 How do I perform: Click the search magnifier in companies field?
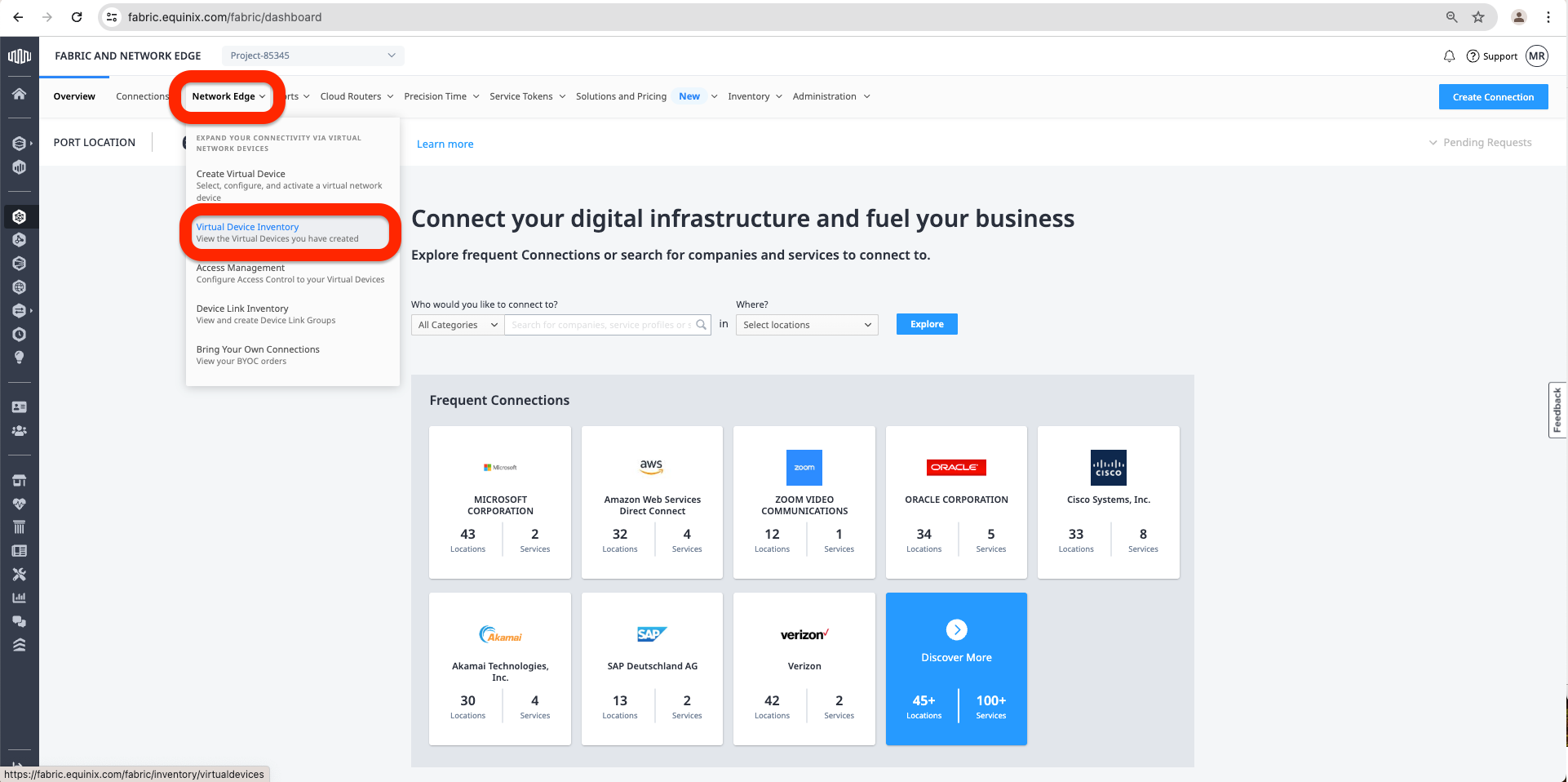701,325
